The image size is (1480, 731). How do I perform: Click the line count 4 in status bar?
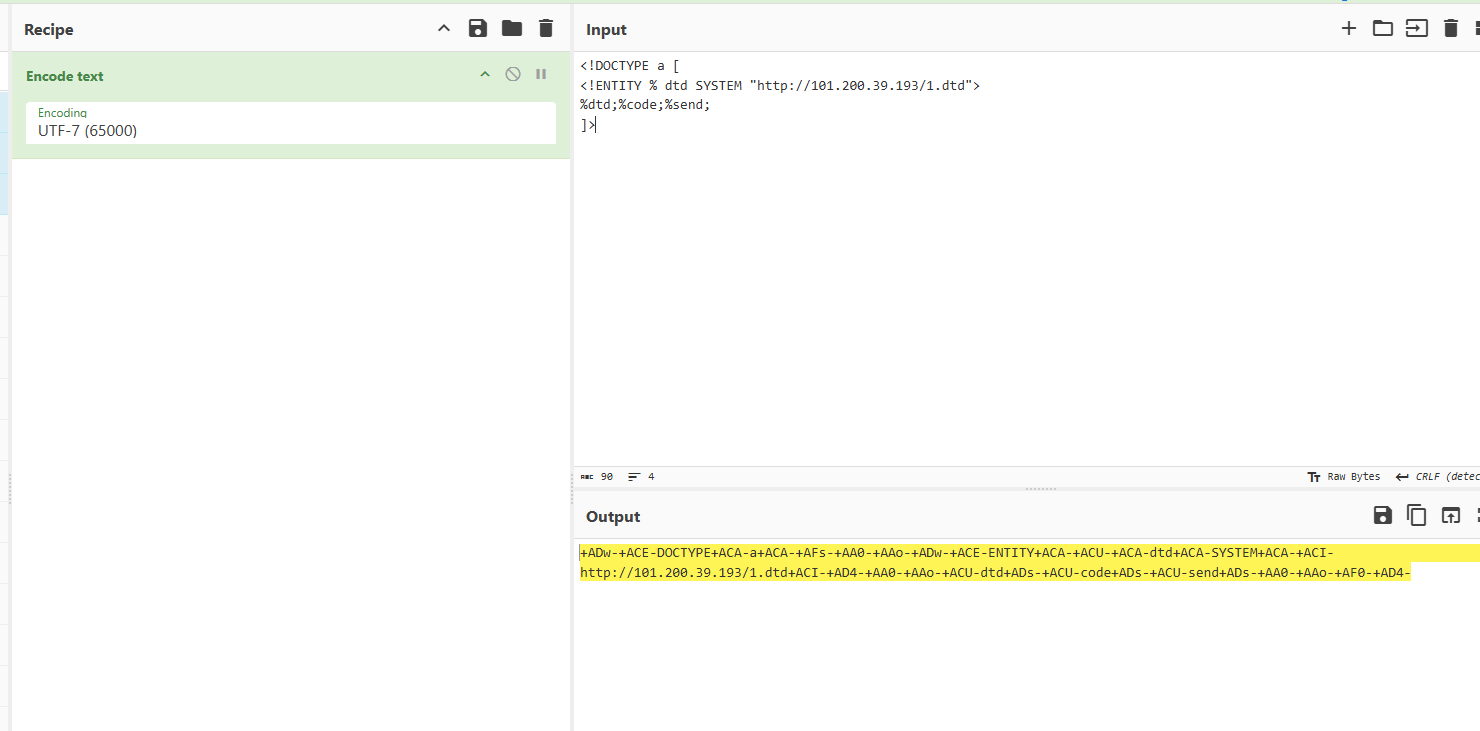(x=641, y=477)
